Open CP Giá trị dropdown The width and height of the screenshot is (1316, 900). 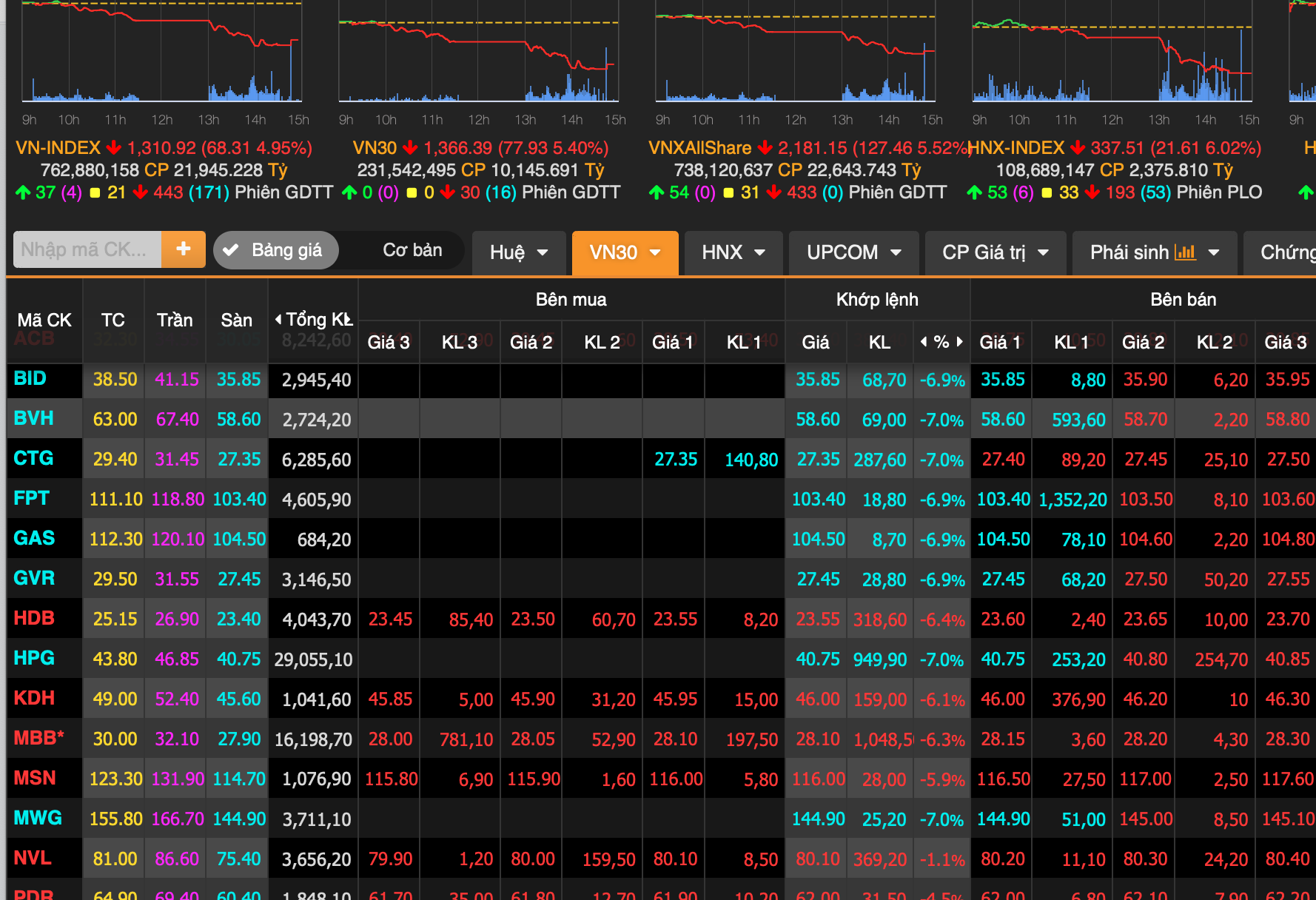point(995,252)
